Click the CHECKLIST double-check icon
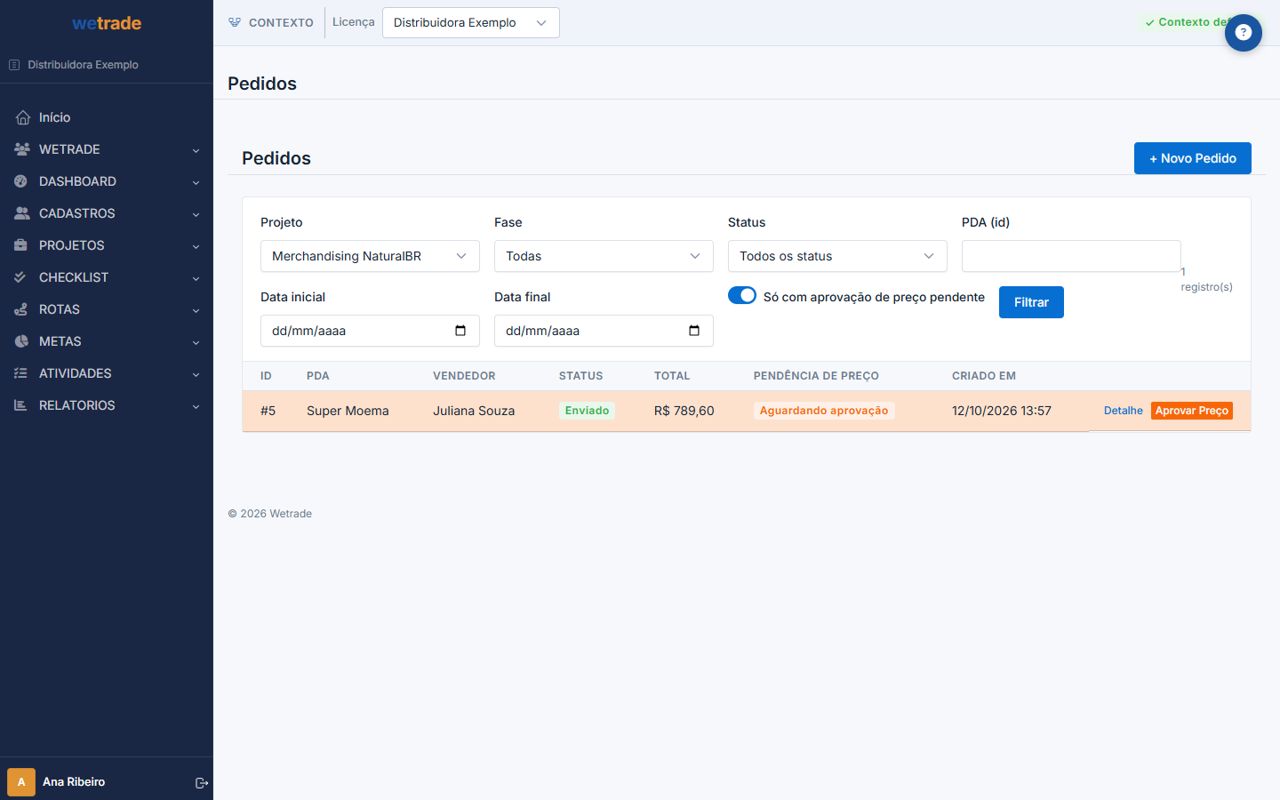1280x800 pixels. pos(21,277)
